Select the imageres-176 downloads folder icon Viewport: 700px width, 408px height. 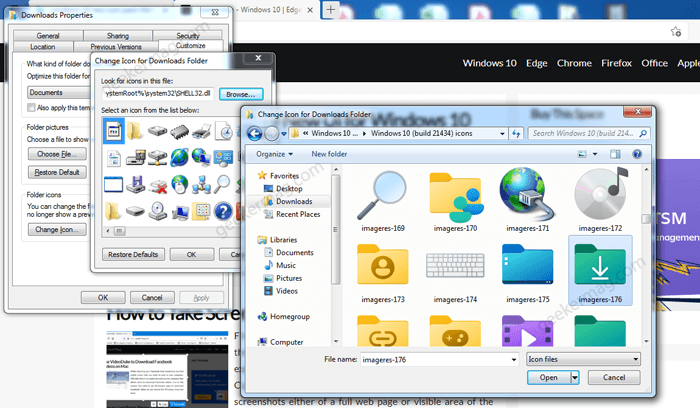tap(600, 271)
